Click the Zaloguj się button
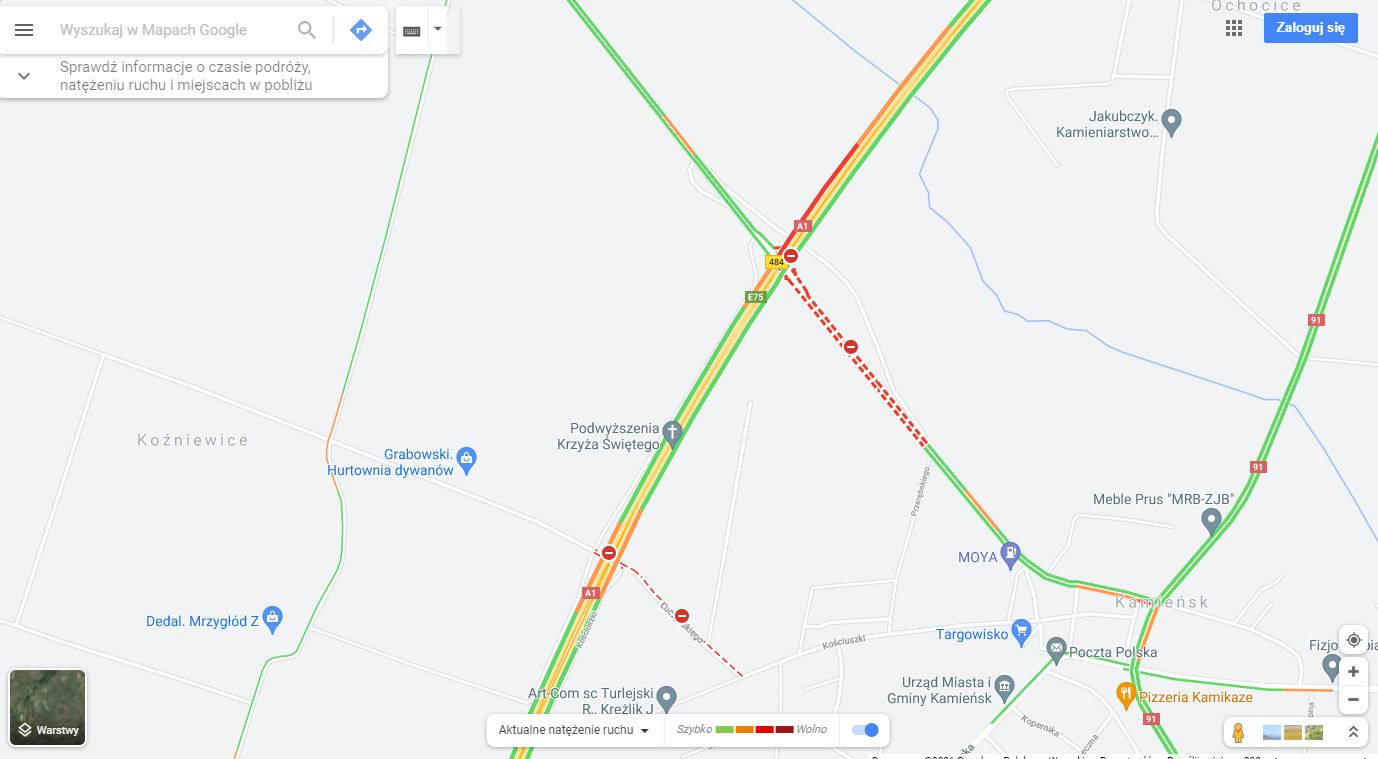Viewport: 1378px width, 759px height. pyautogui.click(x=1310, y=28)
